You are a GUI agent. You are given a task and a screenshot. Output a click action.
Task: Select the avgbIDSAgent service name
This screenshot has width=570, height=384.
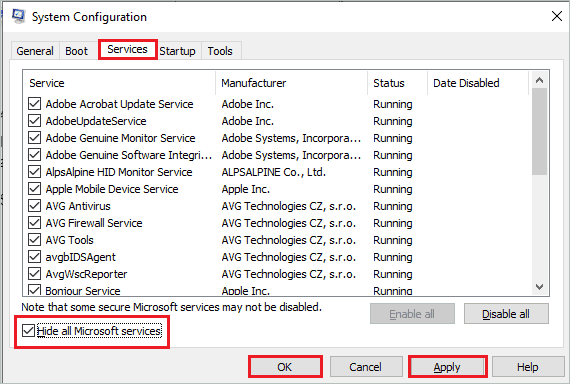80,257
